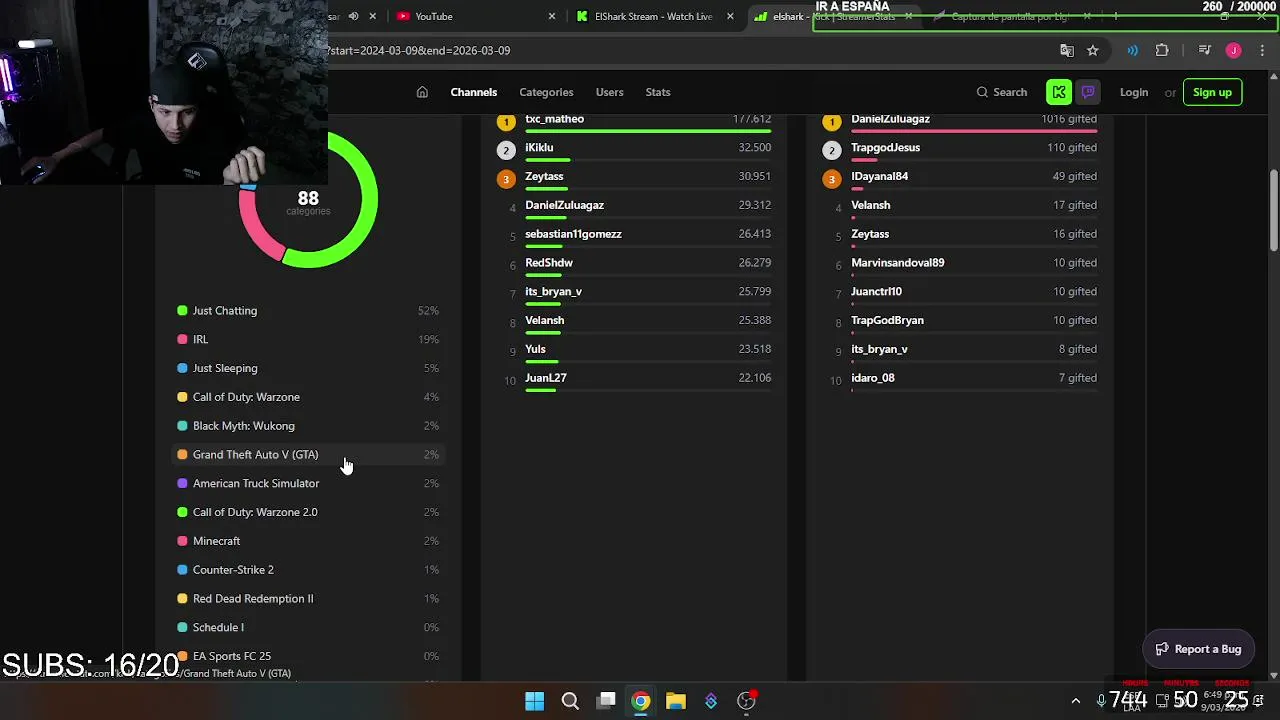Screen dimensions: 1280x720
Task: Open the Chrome profile avatar
Action: (1233, 50)
